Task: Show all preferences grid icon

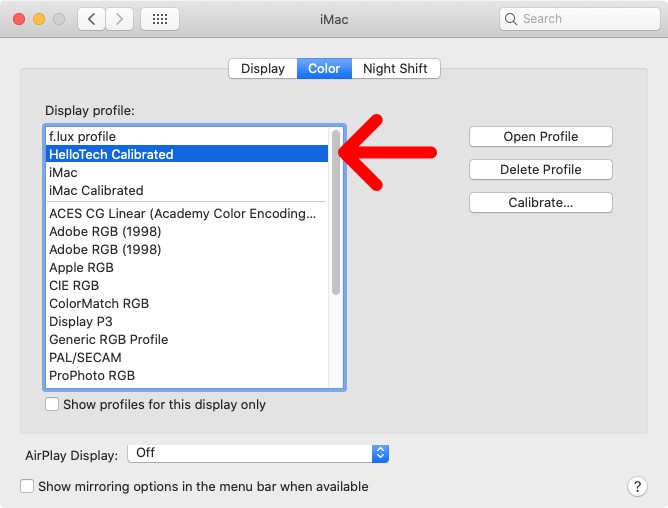Action: click(160, 19)
